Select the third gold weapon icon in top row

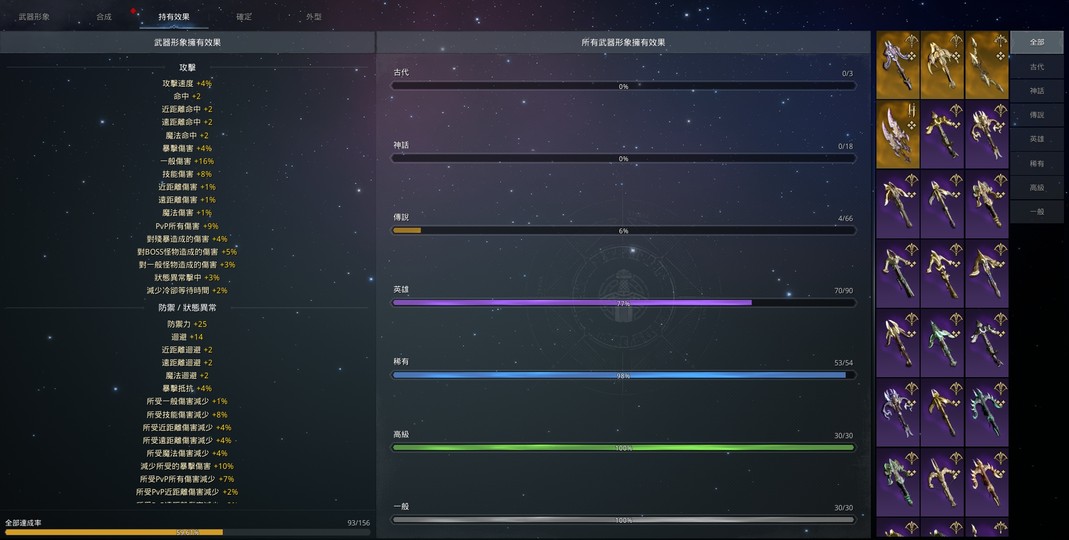[x=986, y=65]
